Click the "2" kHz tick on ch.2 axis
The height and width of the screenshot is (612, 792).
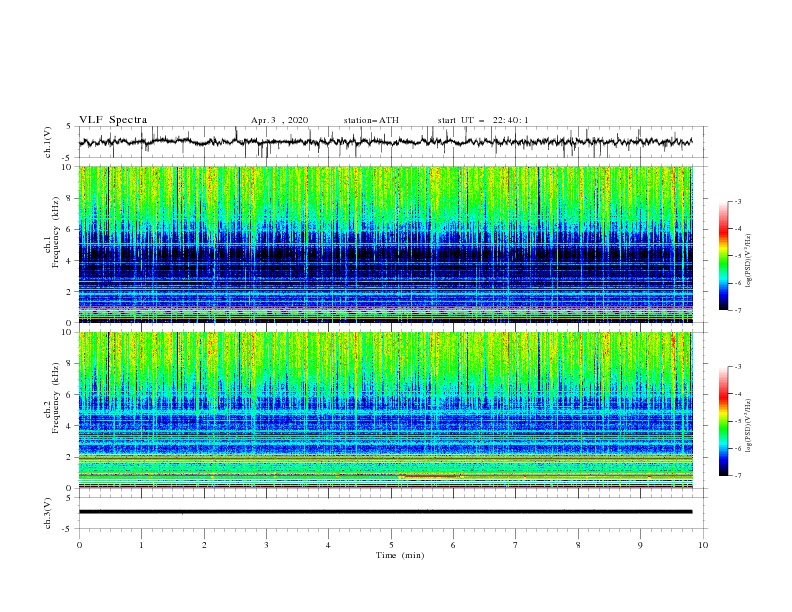(69, 457)
